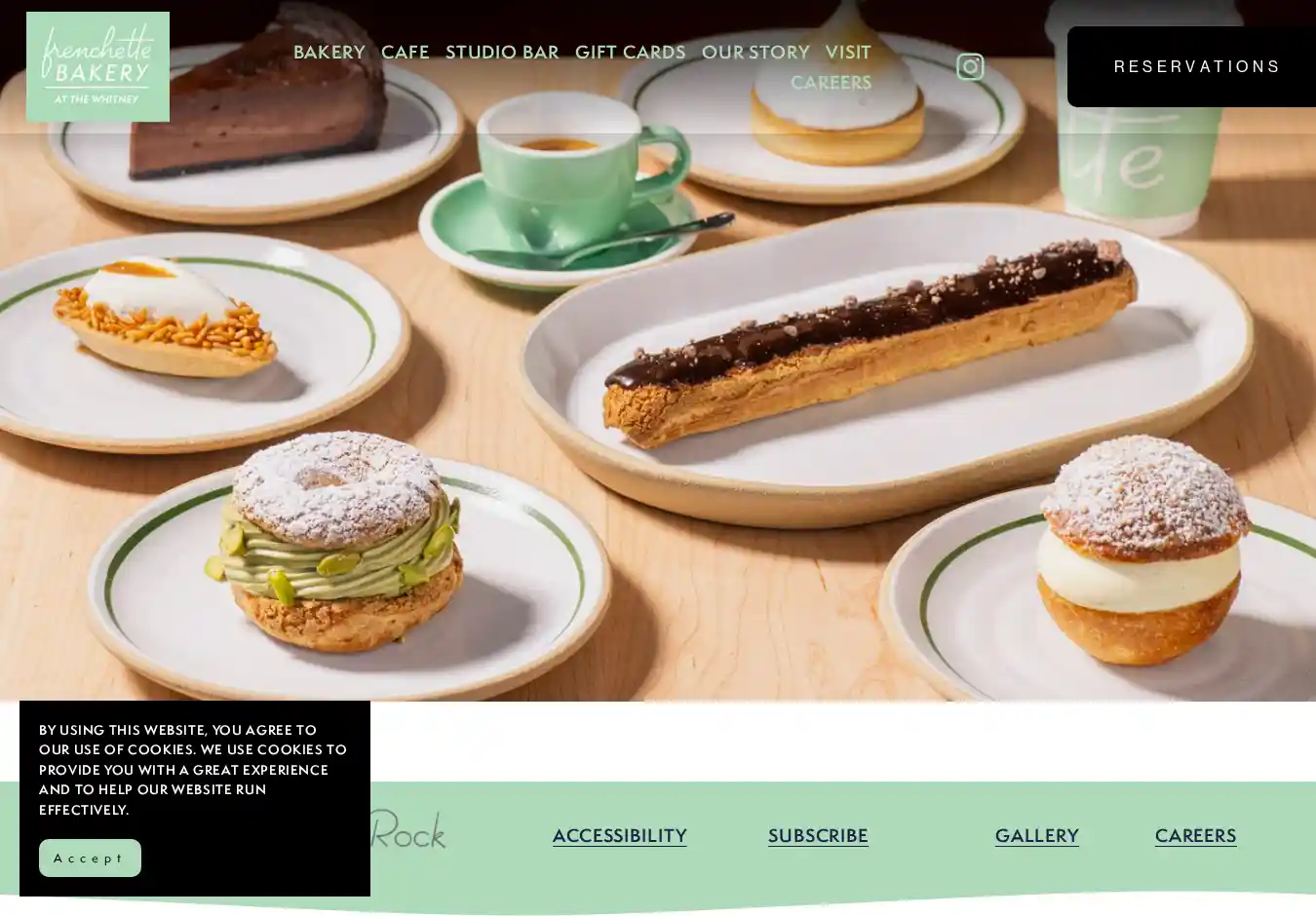This screenshot has width=1316, height=916.
Task: Accept the cookie notice
Action: [90, 858]
